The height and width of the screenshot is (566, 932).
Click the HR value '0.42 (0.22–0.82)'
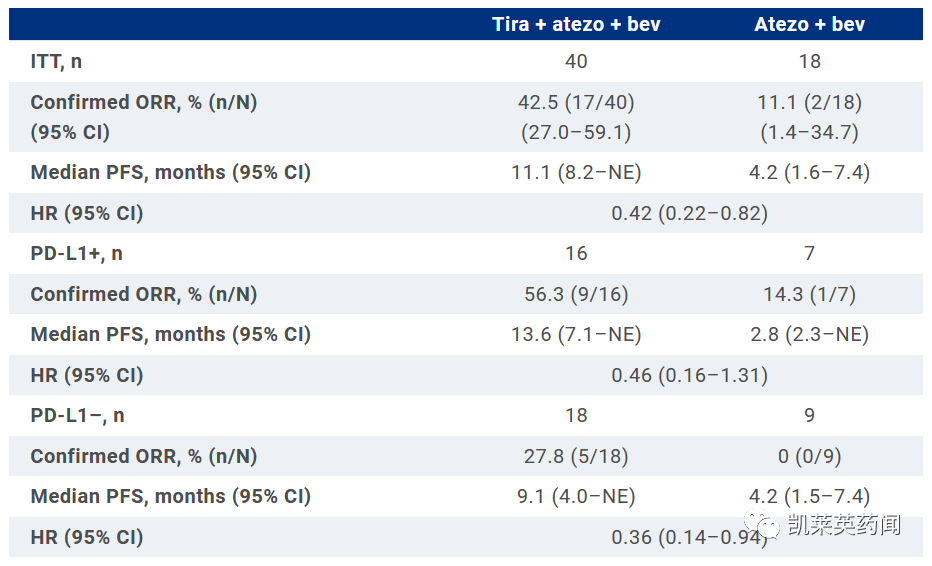pyautogui.click(x=690, y=213)
